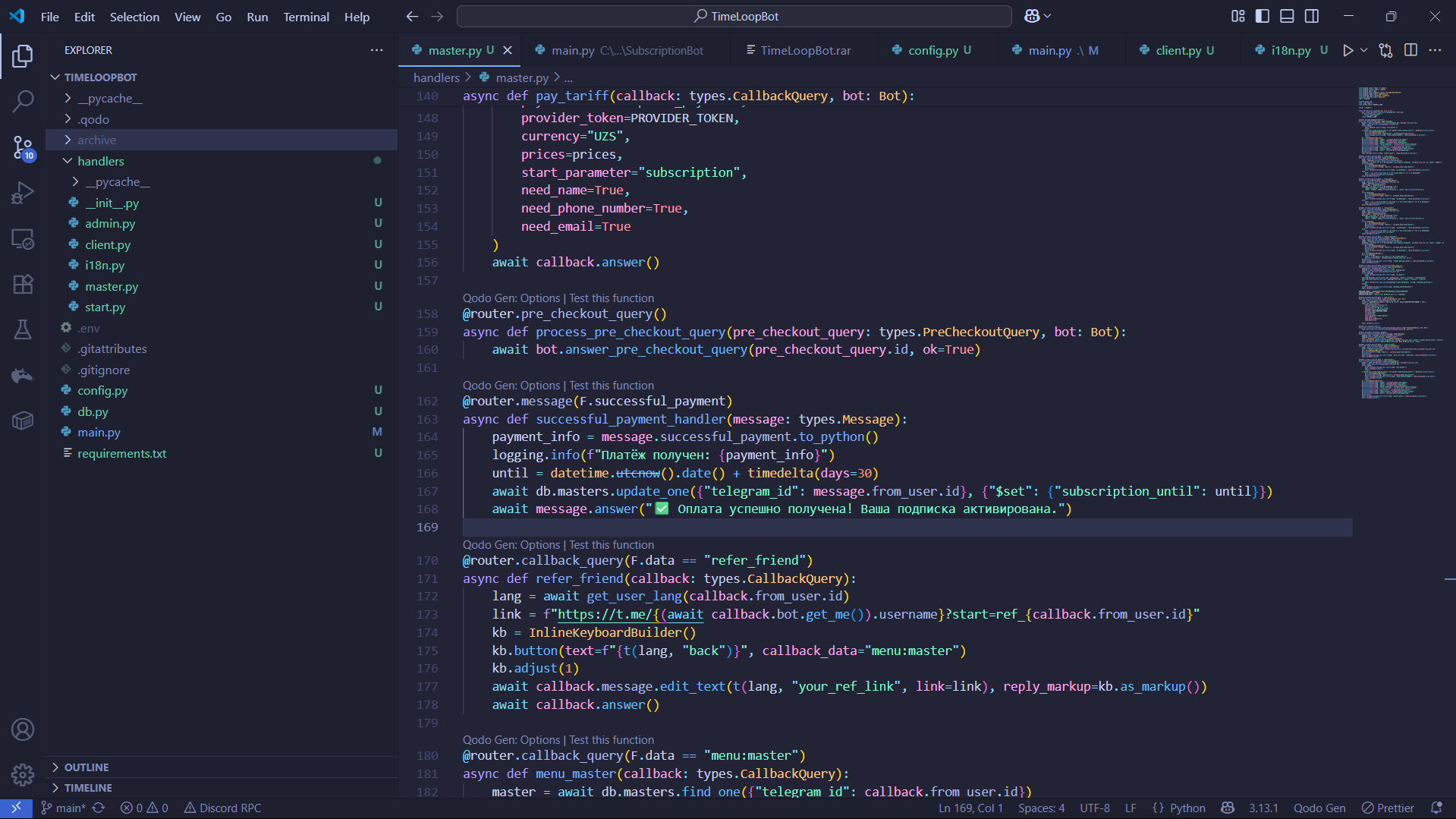
Task: Open the Terminal menu
Action: [306, 17]
